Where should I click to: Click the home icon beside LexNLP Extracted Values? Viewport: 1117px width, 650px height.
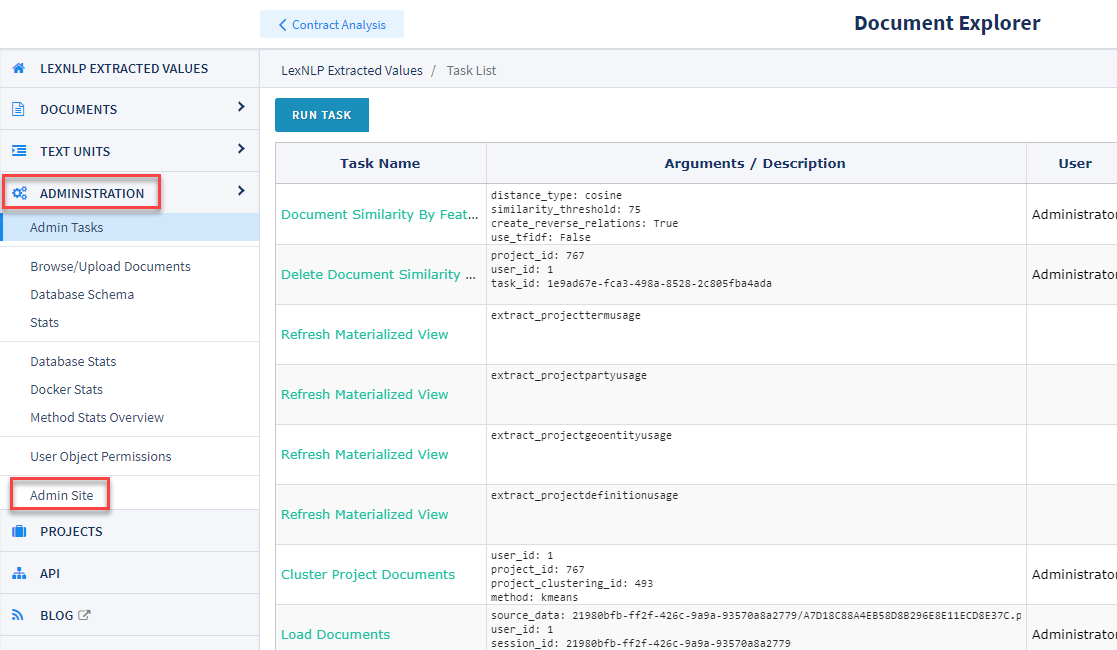pos(19,68)
